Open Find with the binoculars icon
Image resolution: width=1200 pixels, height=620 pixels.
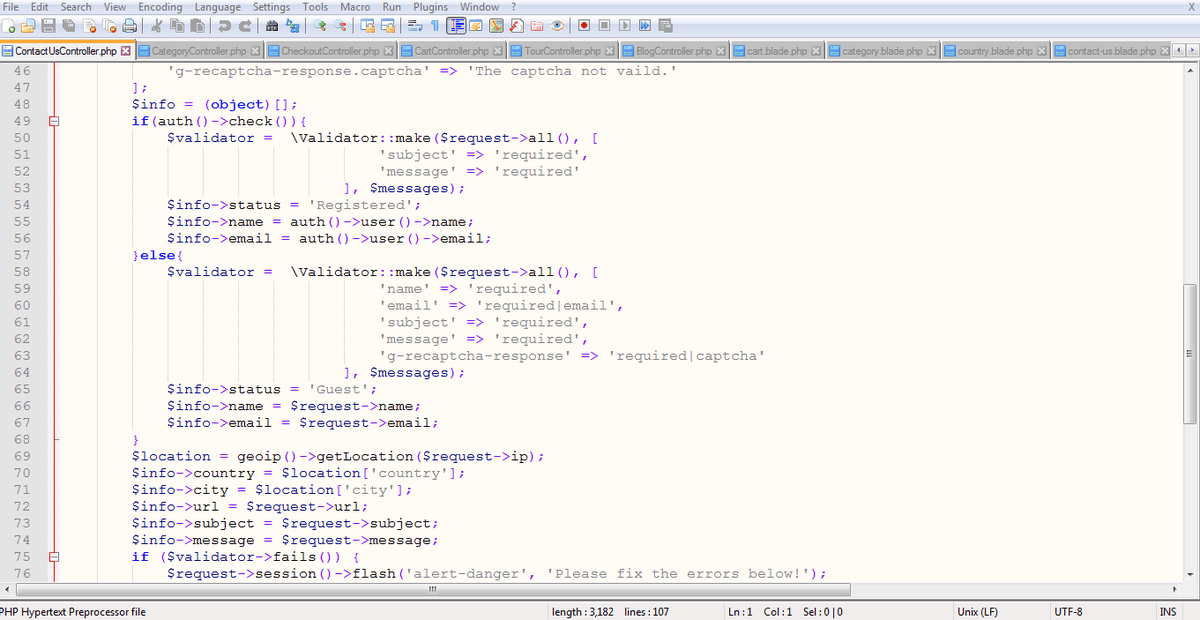(273, 29)
